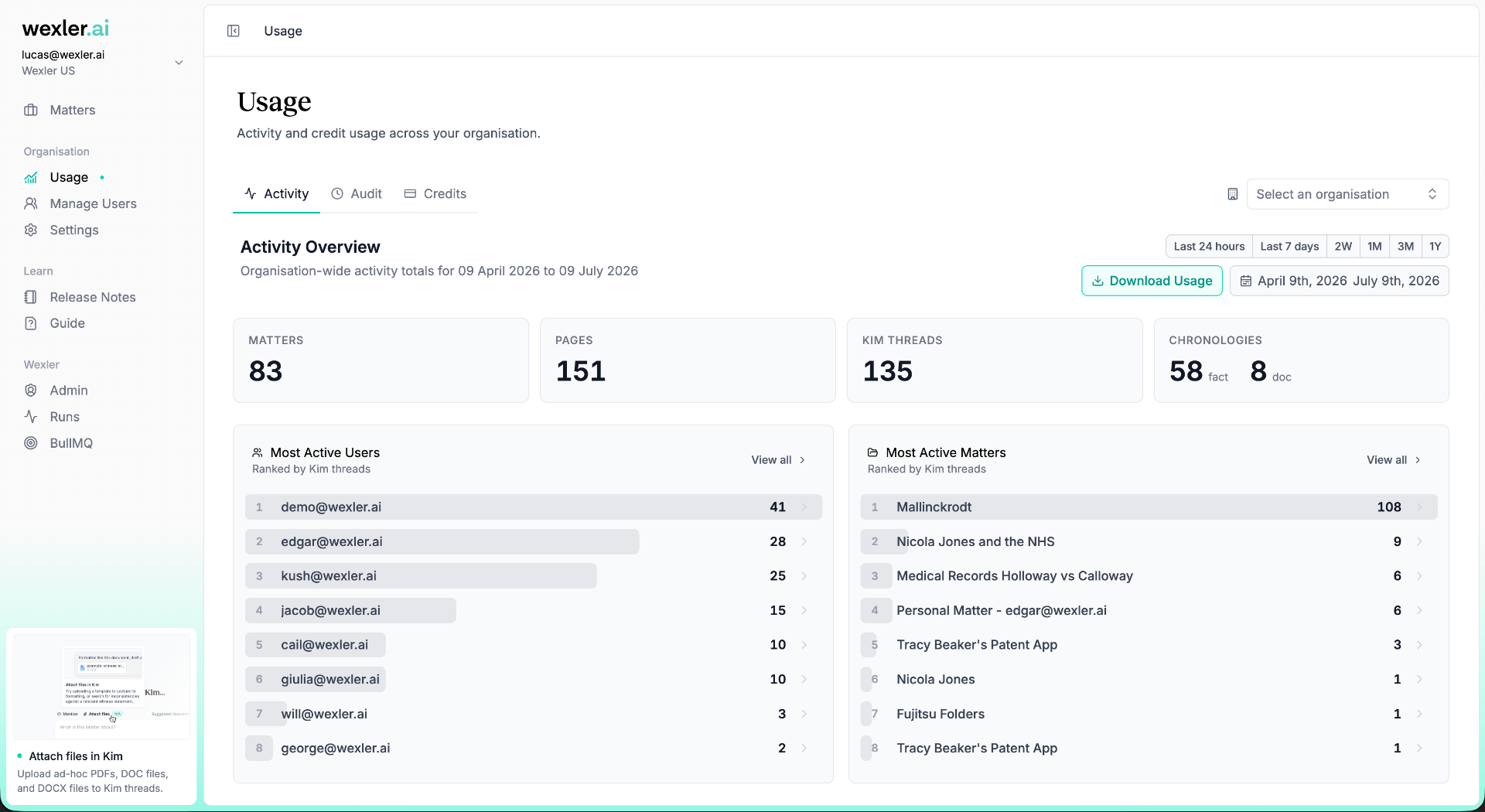The width and height of the screenshot is (1485, 812).
Task: Click Download Usage button
Action: tap(1152, 281)
